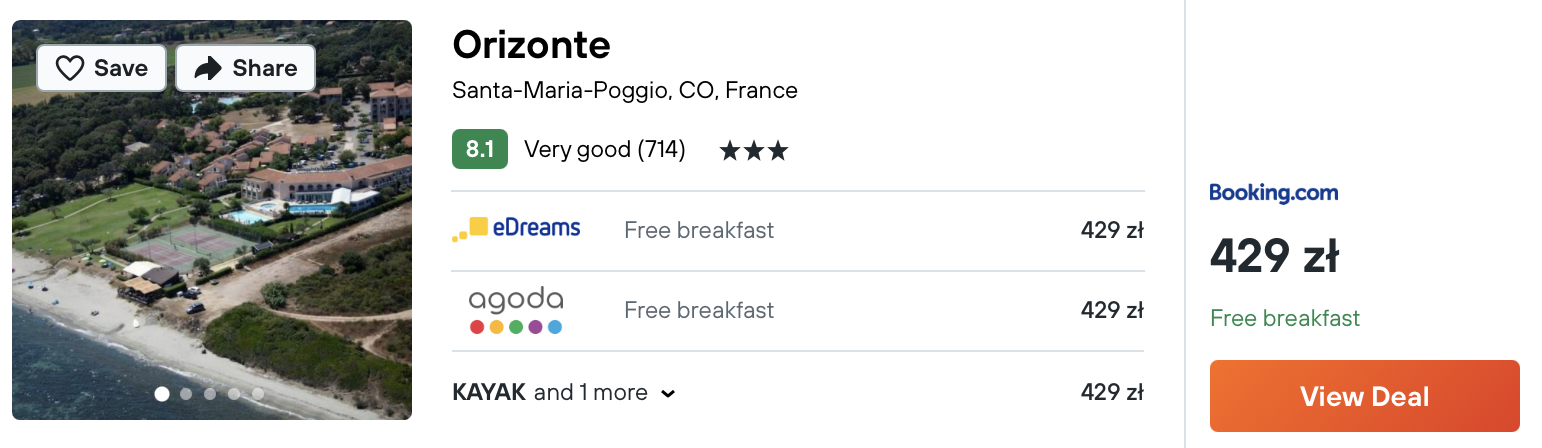Open the agoda logo offer
Screen dimensions: 1542x448
(516, 310)
